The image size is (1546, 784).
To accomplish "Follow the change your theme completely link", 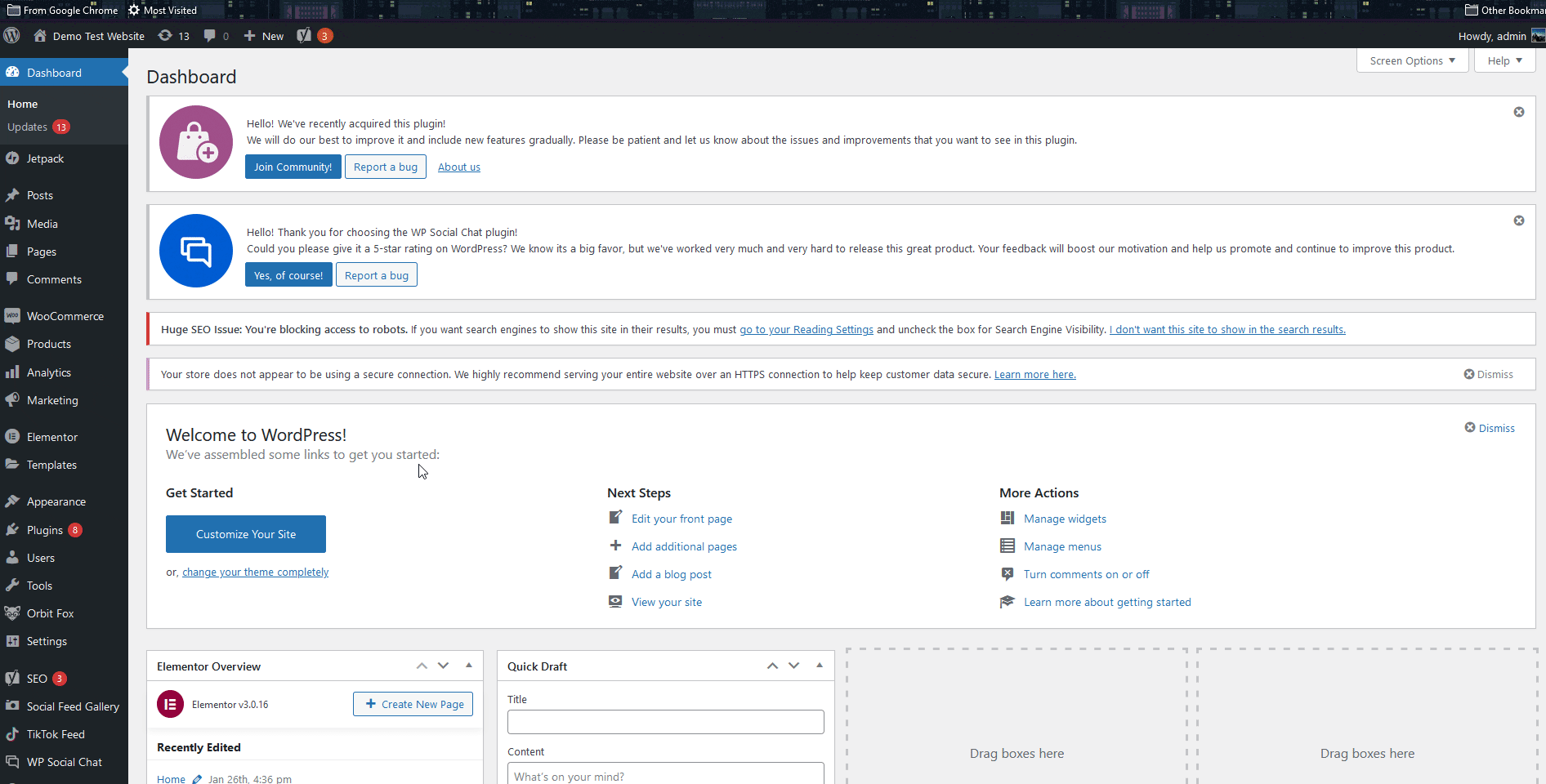I will point(254,572).
